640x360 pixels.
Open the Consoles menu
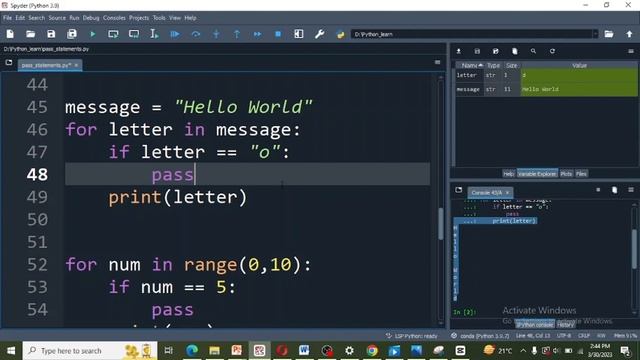(114, 18)
